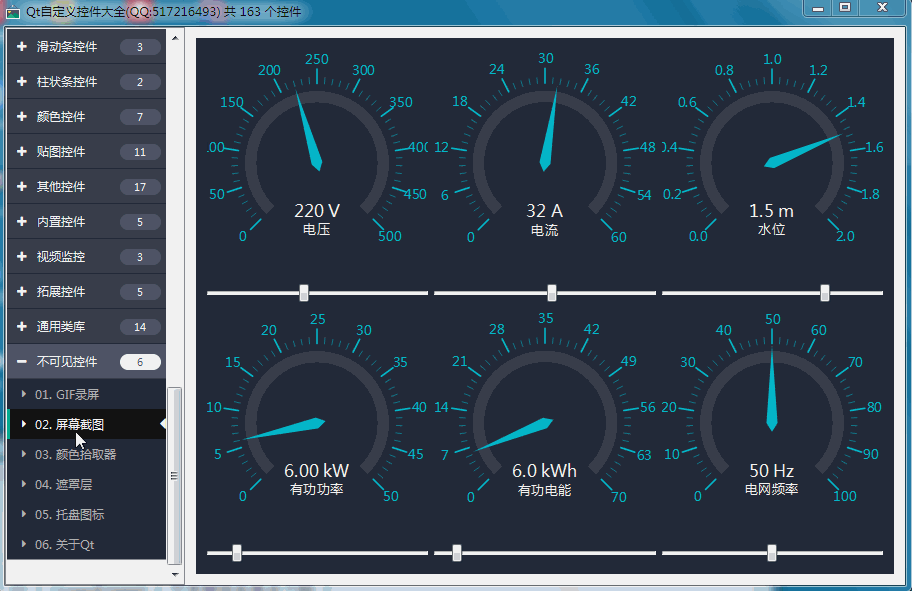Click the sidebar vertical scrollbar thumb
912x591 pixels.
pos(175,475)
